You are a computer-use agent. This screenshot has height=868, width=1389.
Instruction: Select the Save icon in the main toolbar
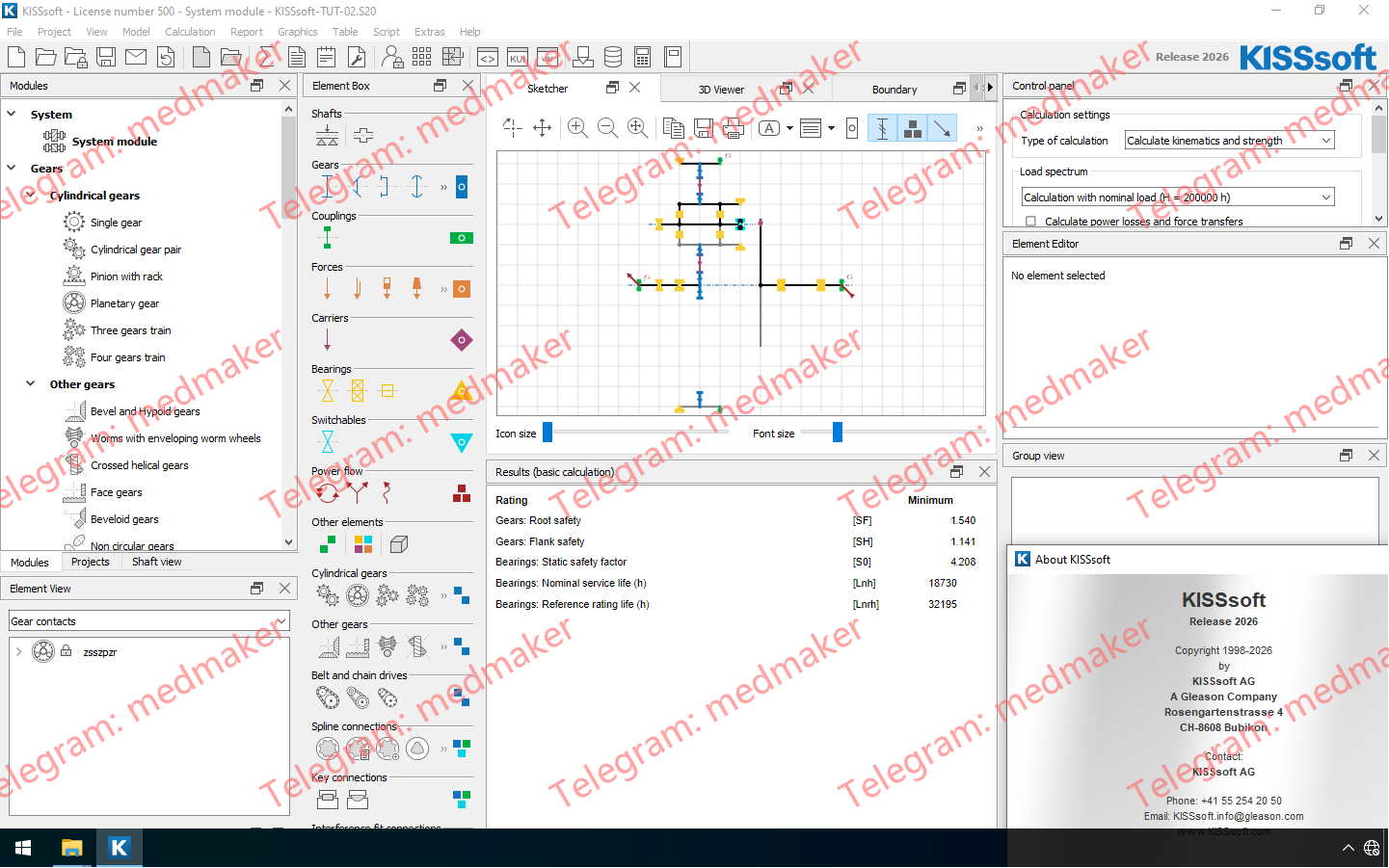coord(106,57)
